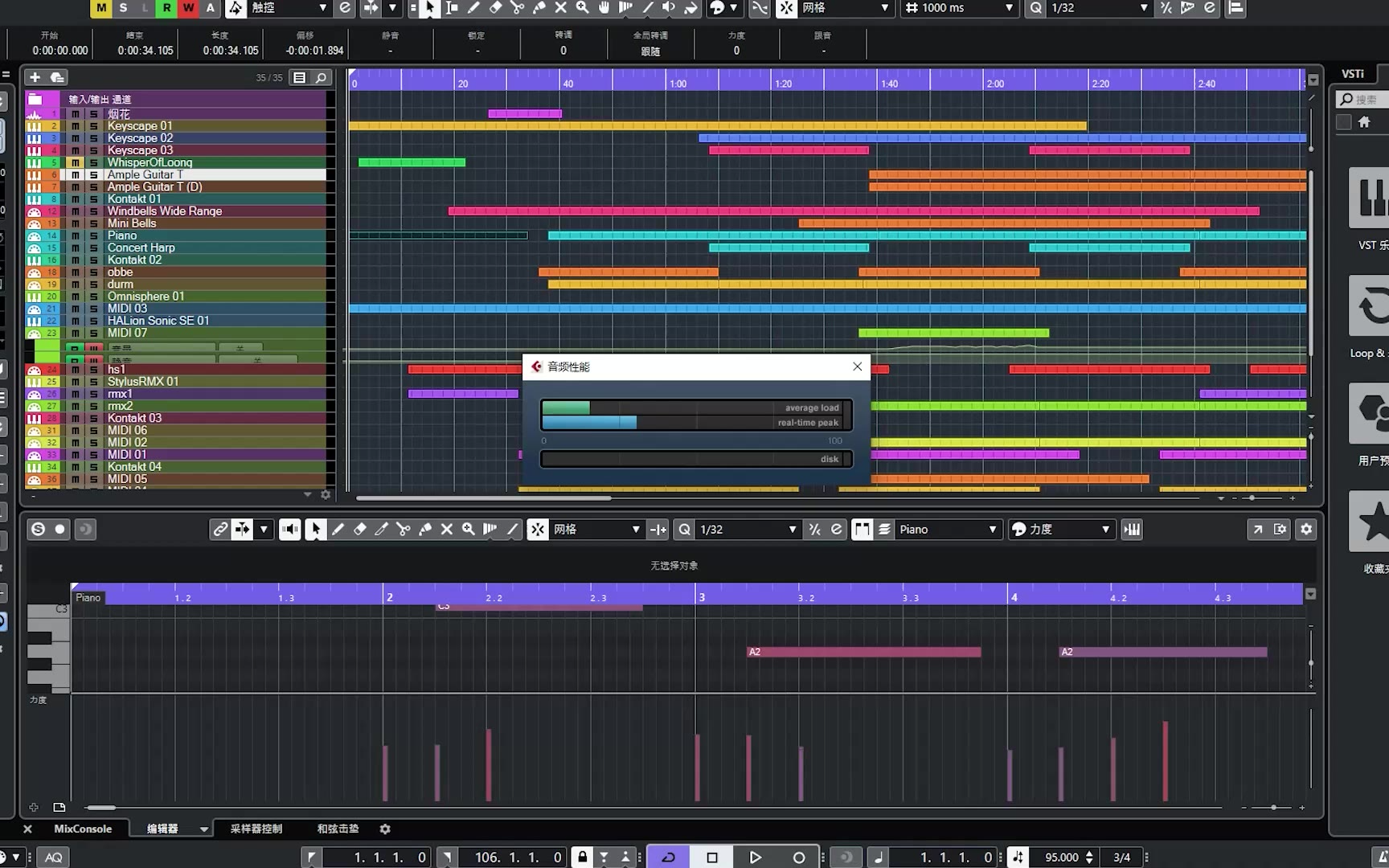Click the AQ auto quantize button
The image size is (1389, 868).
pyautogui.click(x=54, y=857)
